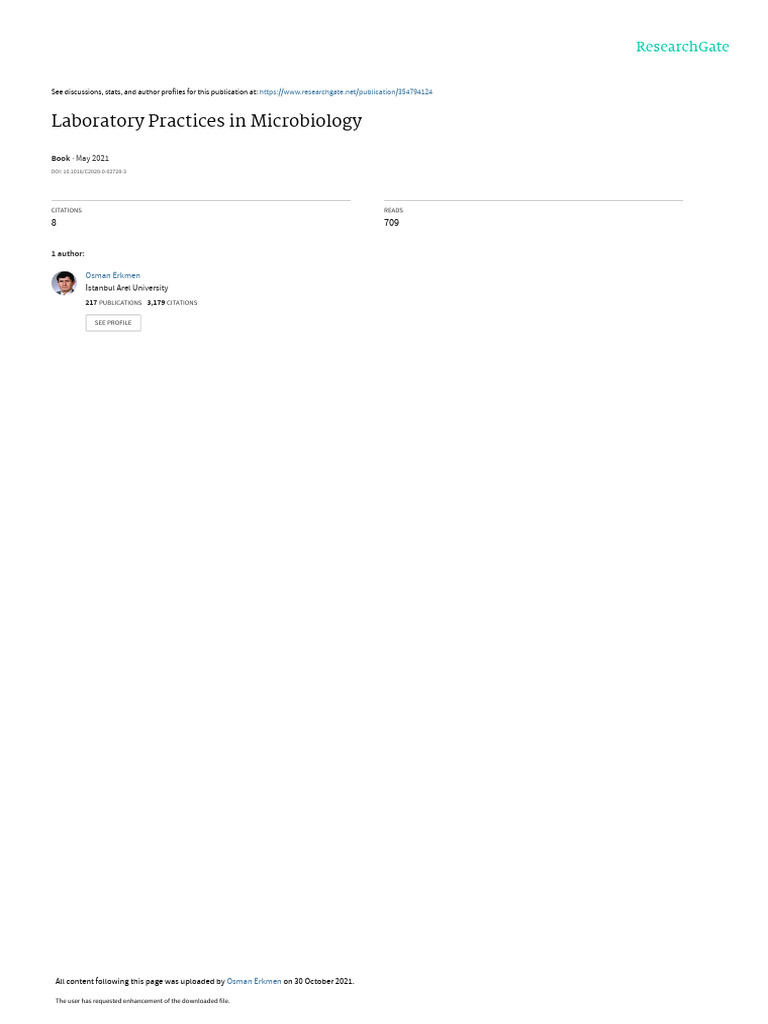Click the DOI identifier text
The height and width of the screenshot is (1024, 768).
(x=89, y=172)
